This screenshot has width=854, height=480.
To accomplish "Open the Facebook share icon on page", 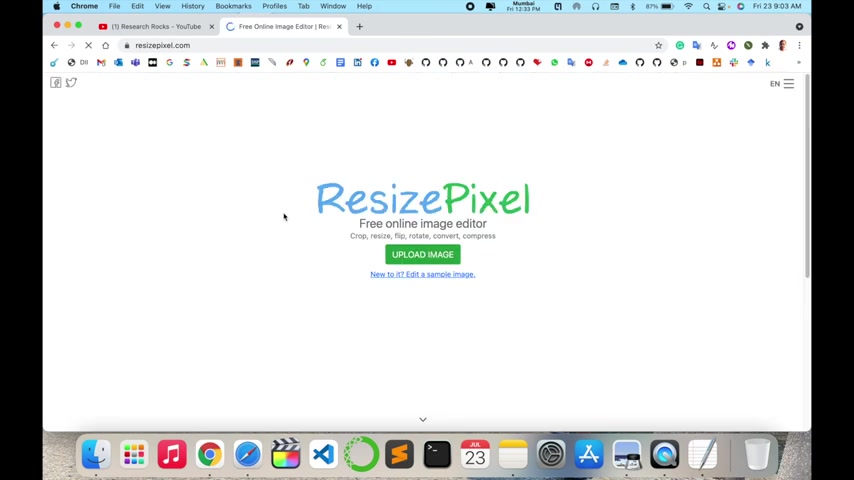I will 56,82.
